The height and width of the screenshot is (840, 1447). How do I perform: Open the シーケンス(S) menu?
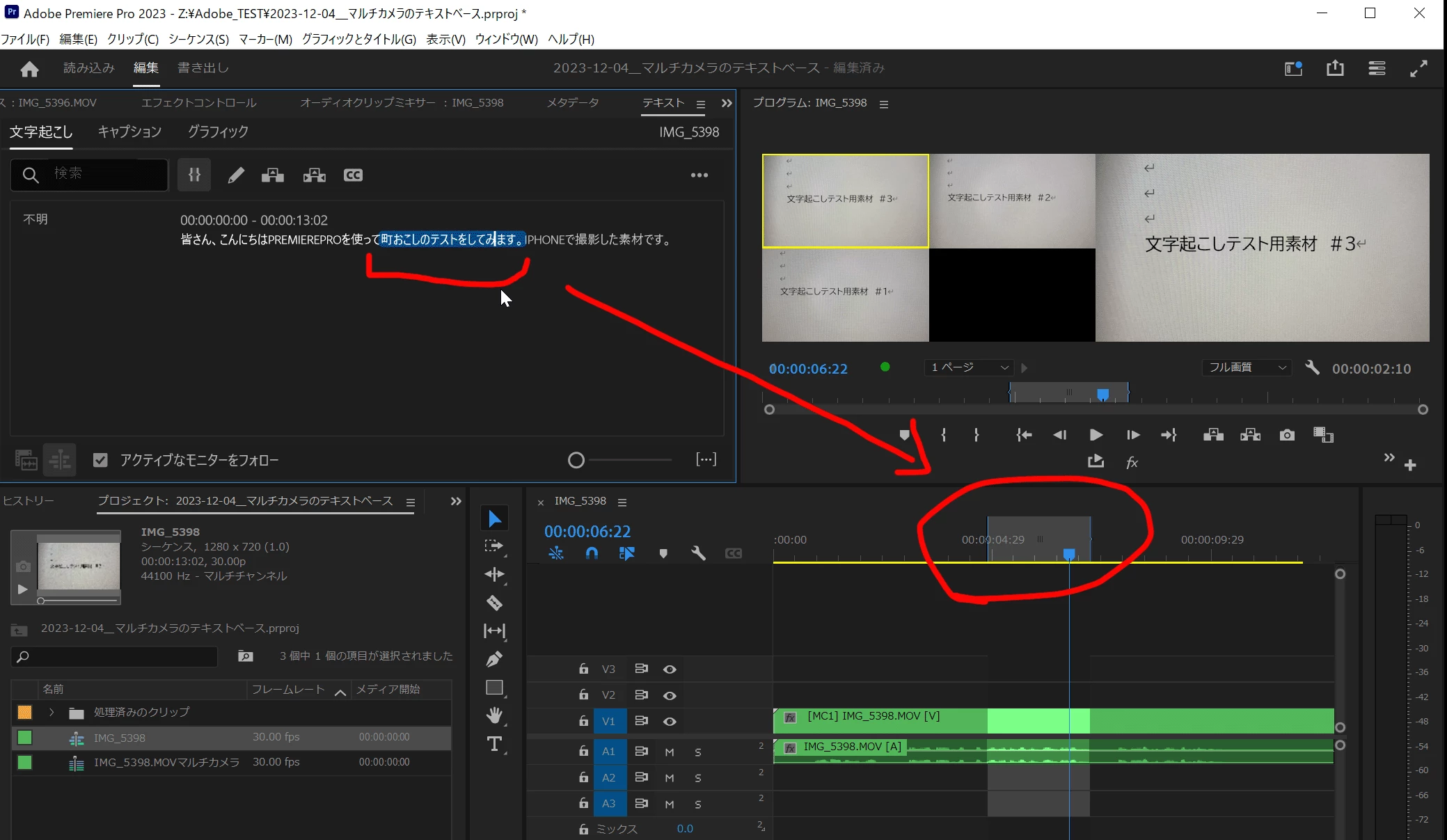(x=198, y=39)
